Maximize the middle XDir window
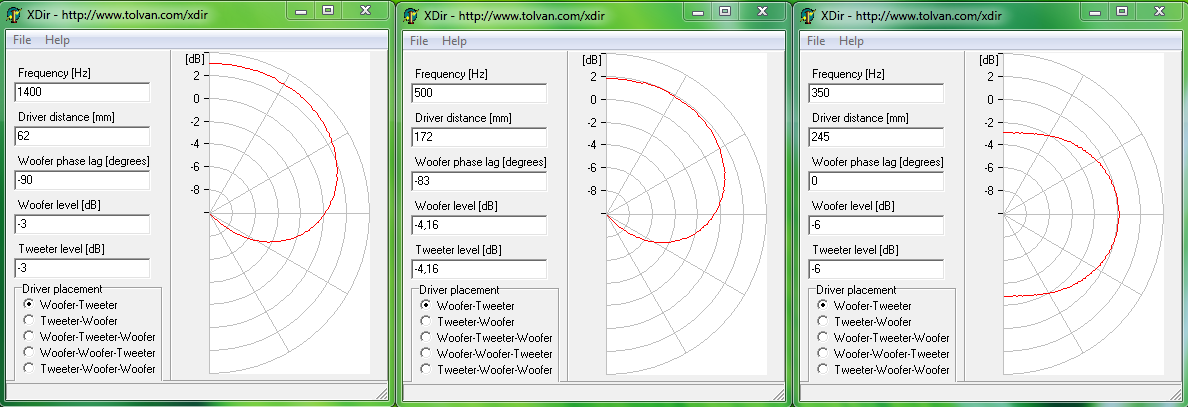Viewport: 1188px width, 407px height. [x=725, y=11]
